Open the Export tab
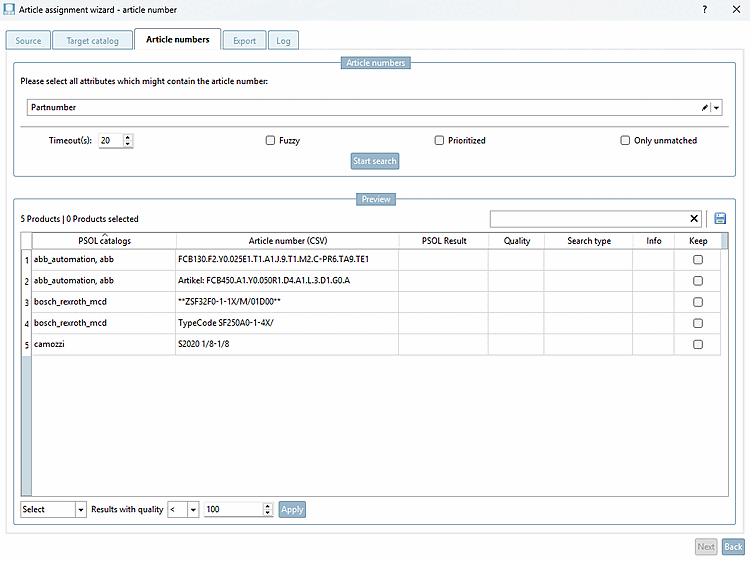This screenshot has height=561, width=750. coord(244,41)
